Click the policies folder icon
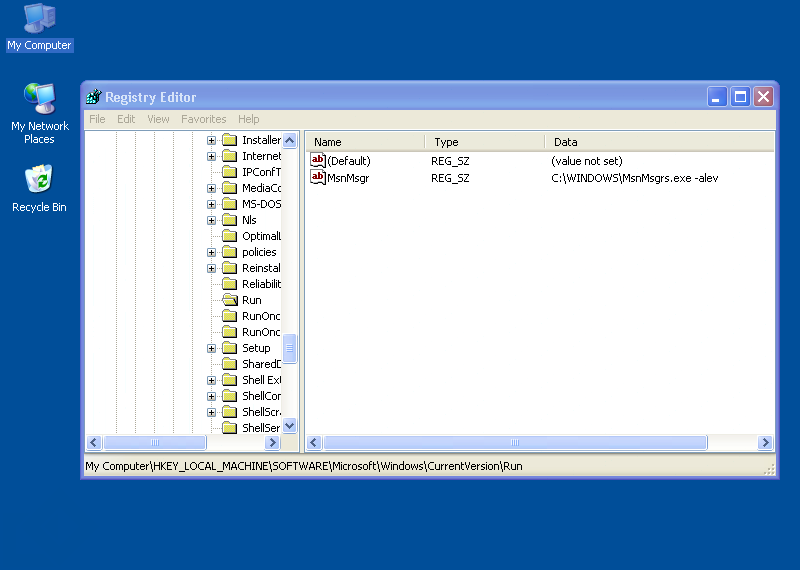800x570 pixels. pyautogui.click(x=230, y=252)
